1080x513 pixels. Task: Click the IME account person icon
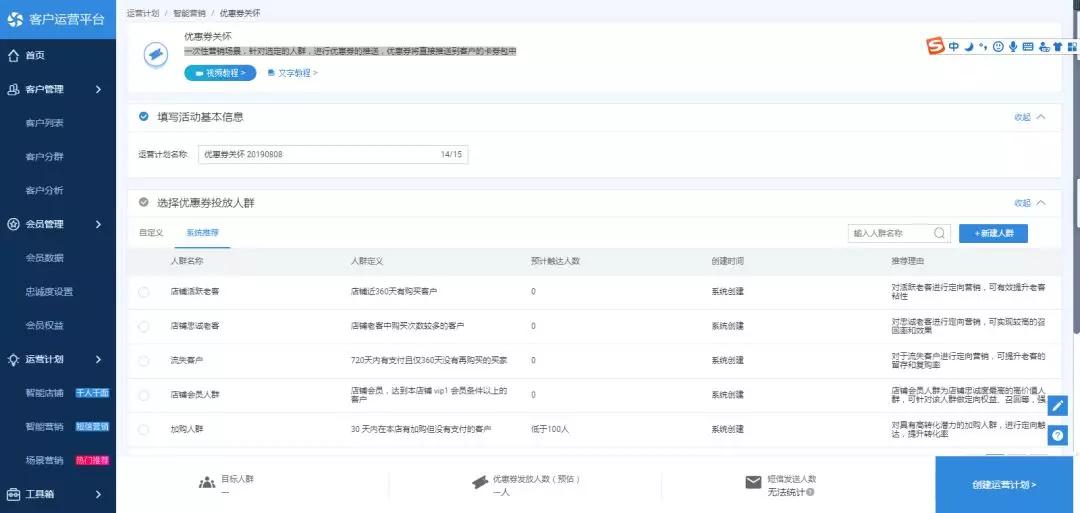pos(1043,47)
